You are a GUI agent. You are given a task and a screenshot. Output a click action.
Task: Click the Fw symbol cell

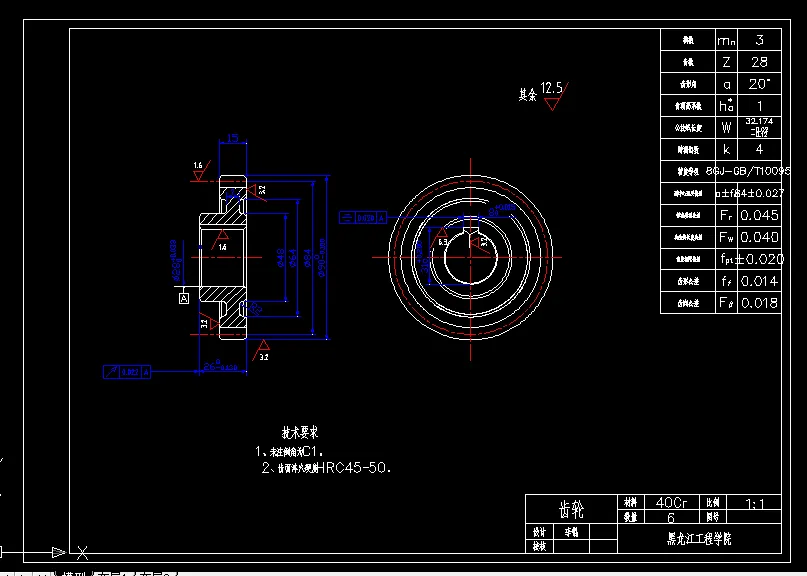click(726, 237)
